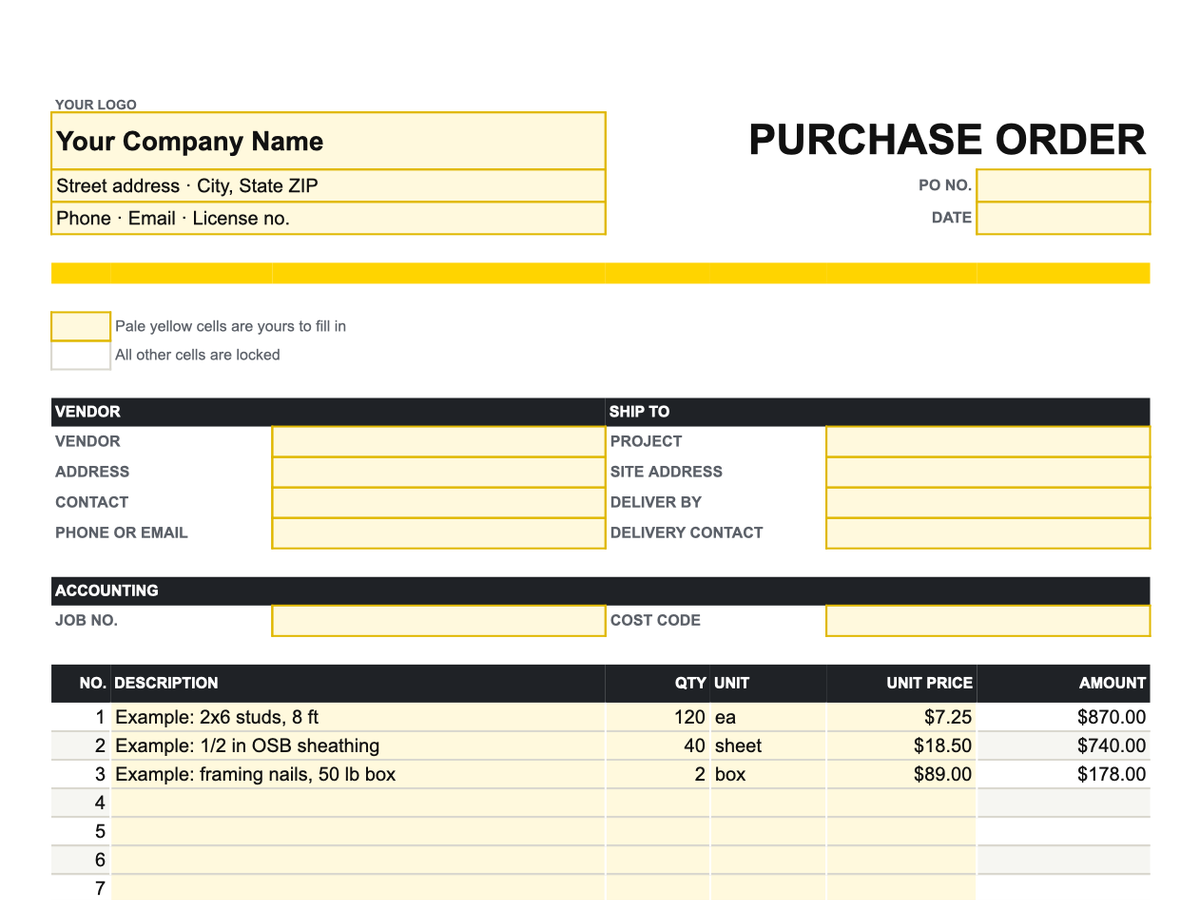Click the COST CODE label

655,620
